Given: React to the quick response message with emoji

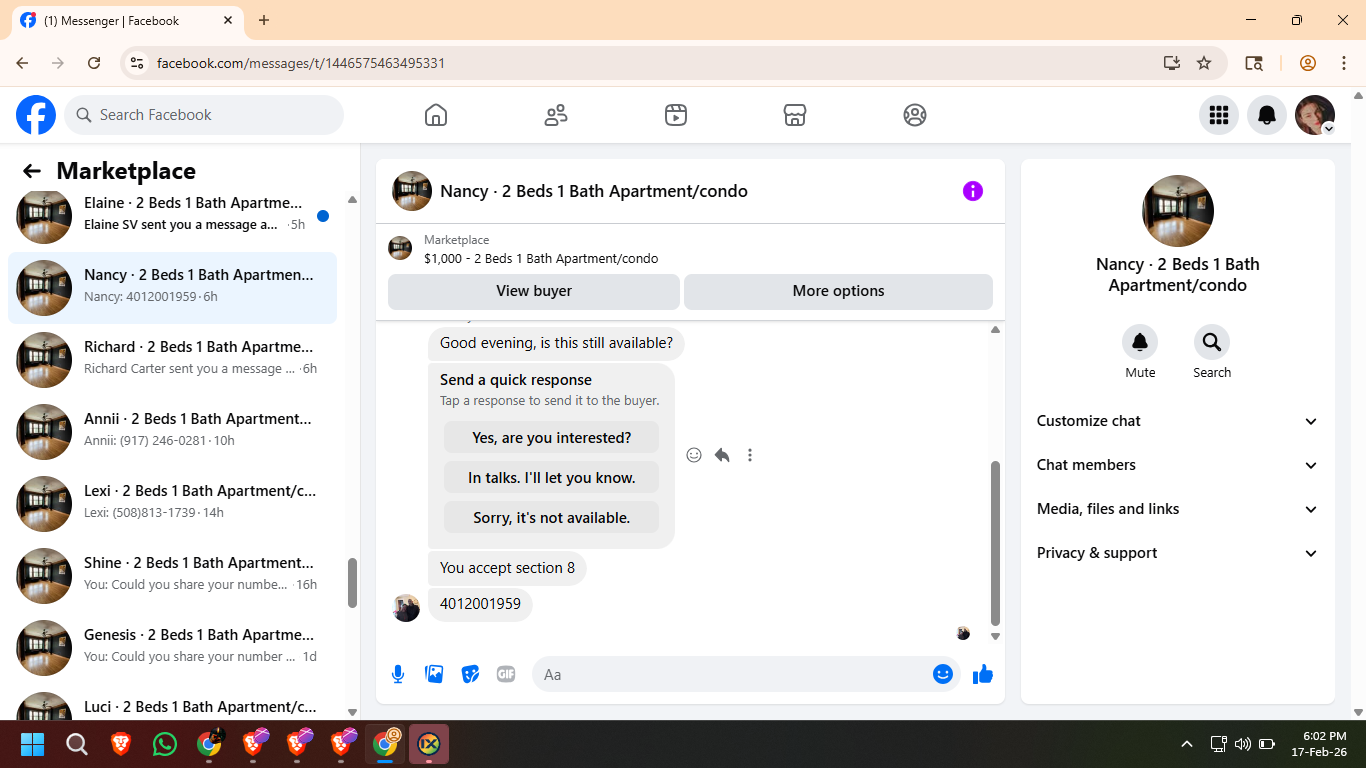Looking at the screenshot, I should 694,455.
